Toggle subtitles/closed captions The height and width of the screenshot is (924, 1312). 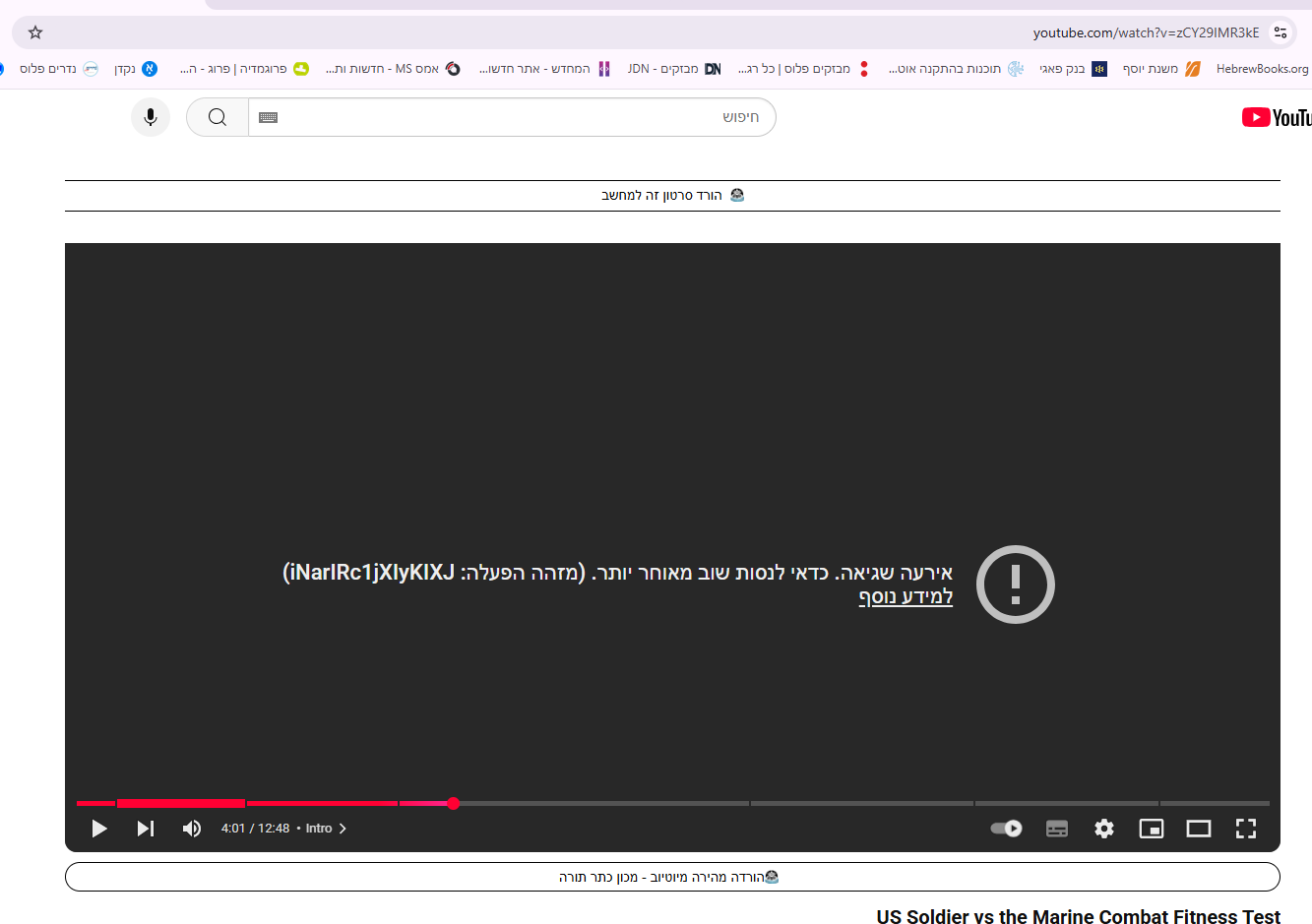pos(1057,829)
